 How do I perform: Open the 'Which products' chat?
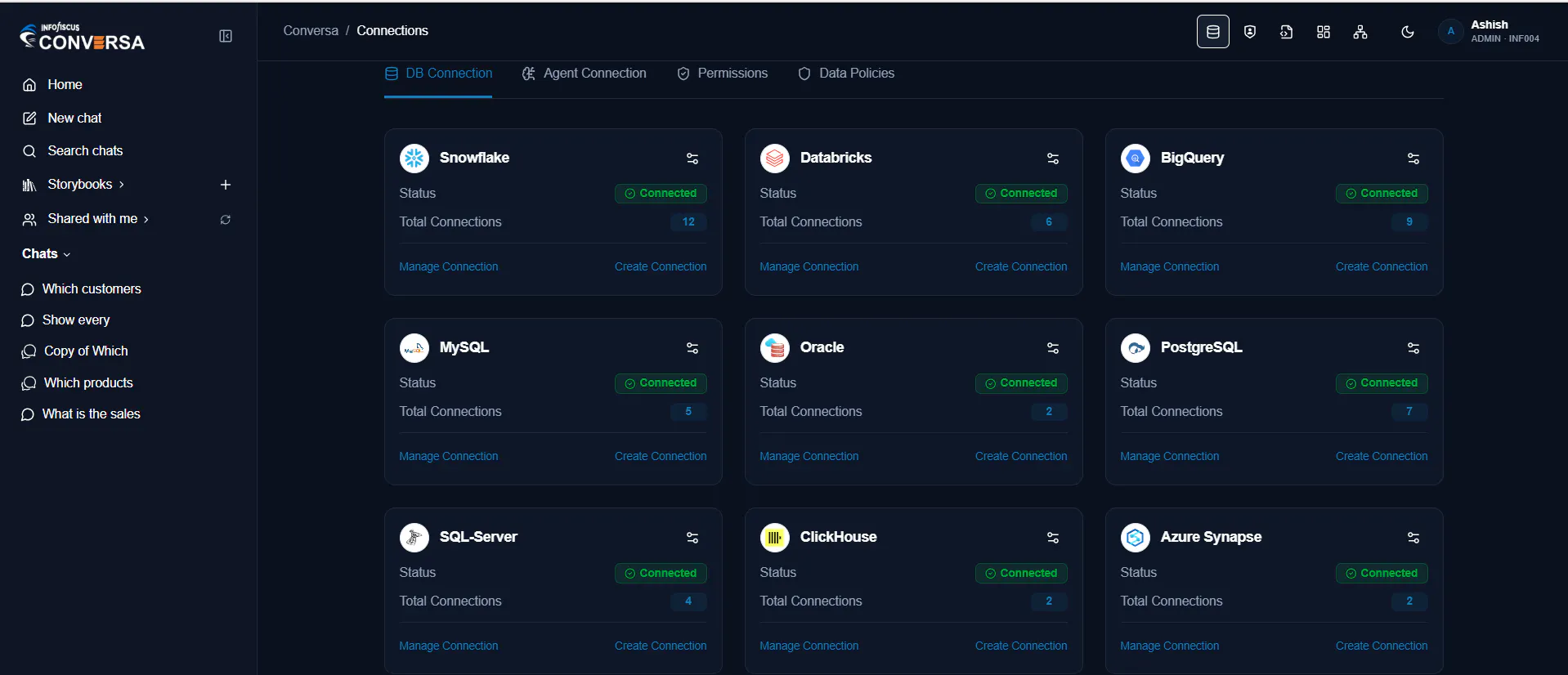pos(77,383)
